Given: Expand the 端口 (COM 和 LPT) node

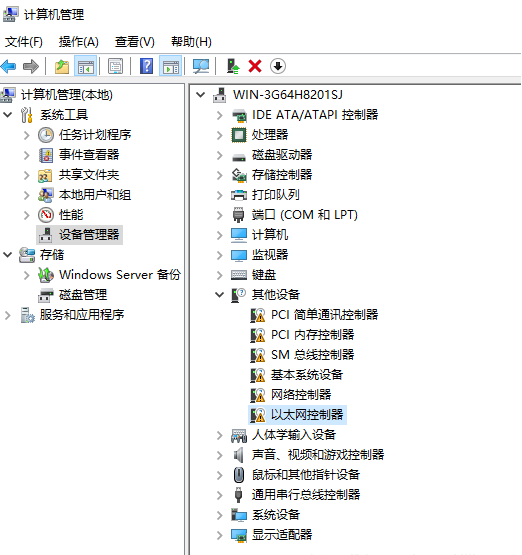Looking at the screenshot, I should coord(220,215).
